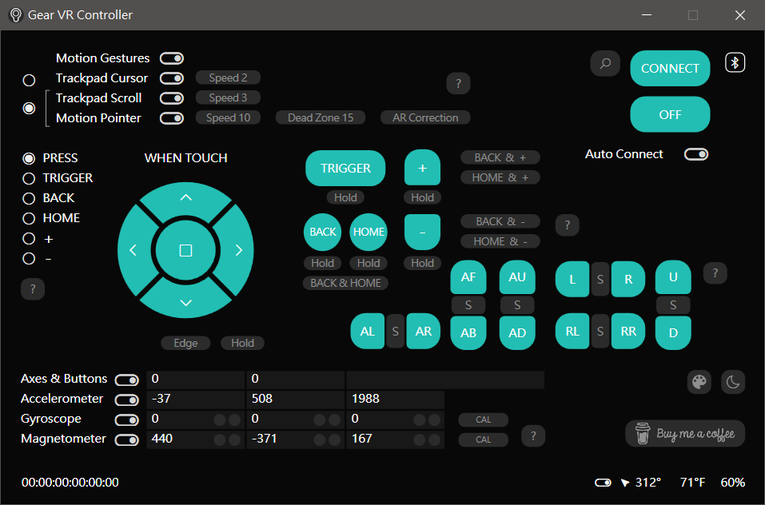Click the BACK & HOME combo button

pos(345,283)
